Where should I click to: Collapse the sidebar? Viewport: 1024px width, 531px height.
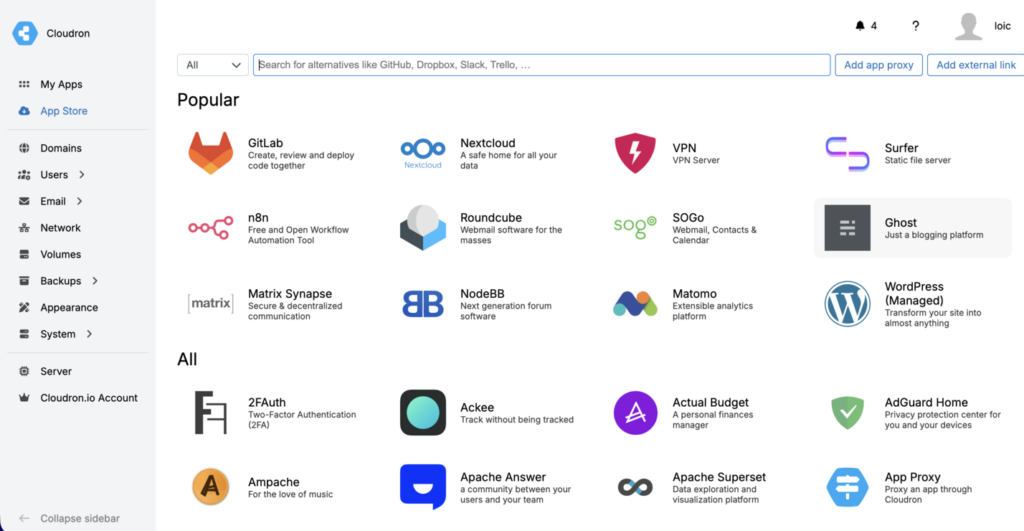(69, 518)
